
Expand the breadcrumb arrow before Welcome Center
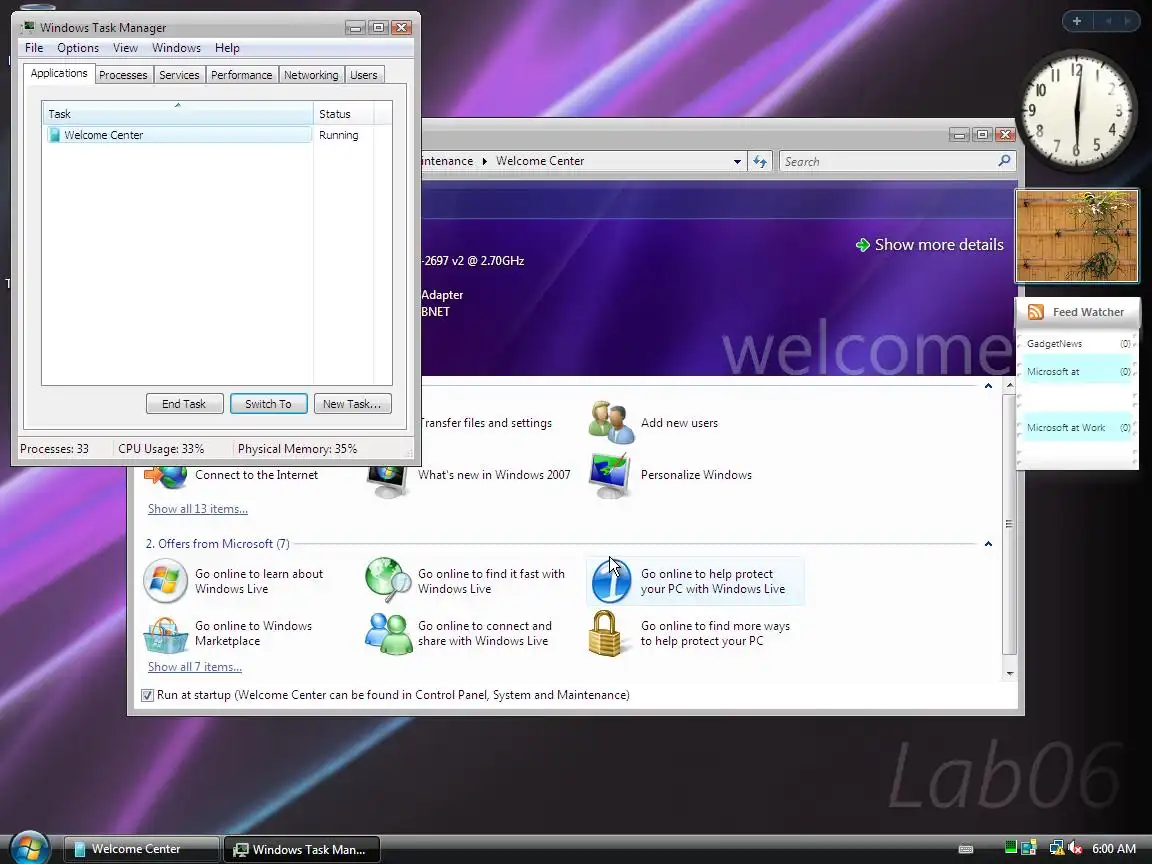click(484, 161)
